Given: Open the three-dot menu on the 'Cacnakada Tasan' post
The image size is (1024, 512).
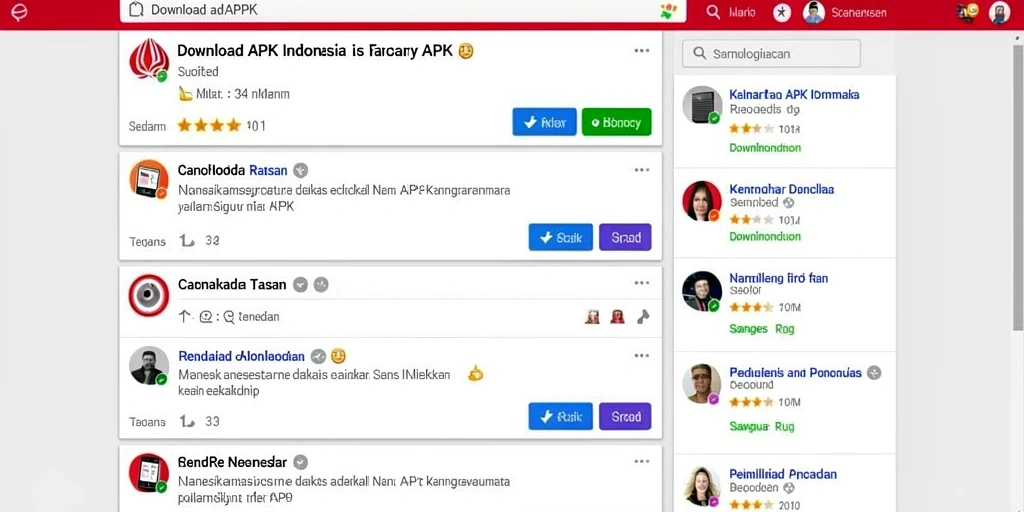Looking at the screenshot, I should point(641,283).
